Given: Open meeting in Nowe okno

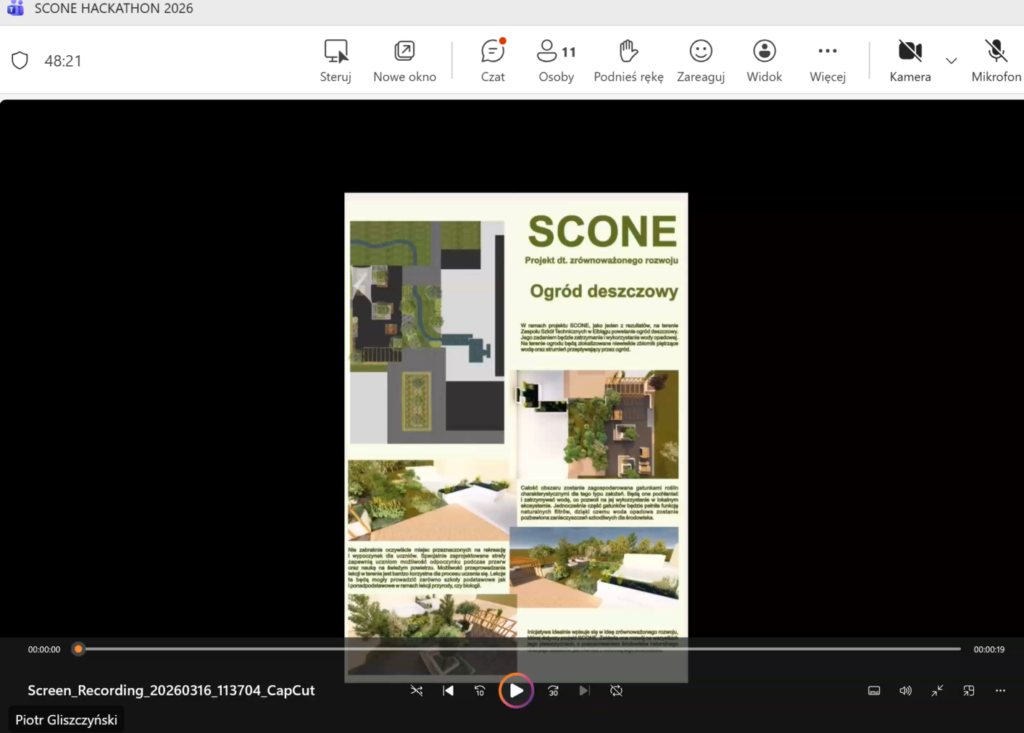Looking at the screenshot, I should click(x=404, y=60).
